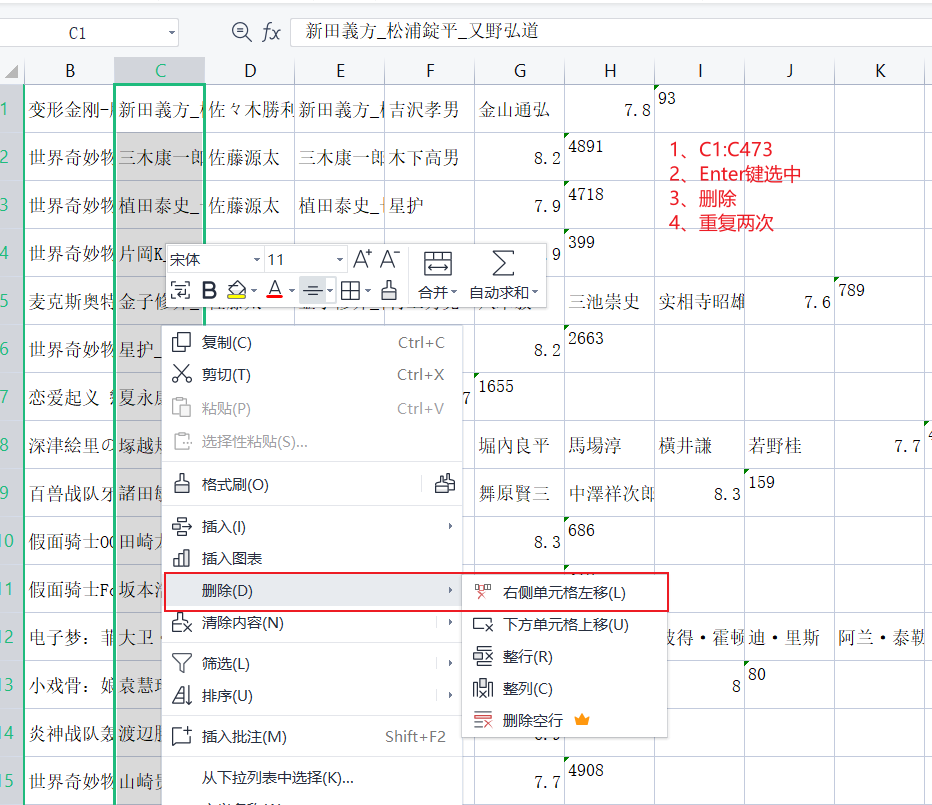Click the center alignment icon
This screenshot has height=805, width=932.
(x=313, y=291)
